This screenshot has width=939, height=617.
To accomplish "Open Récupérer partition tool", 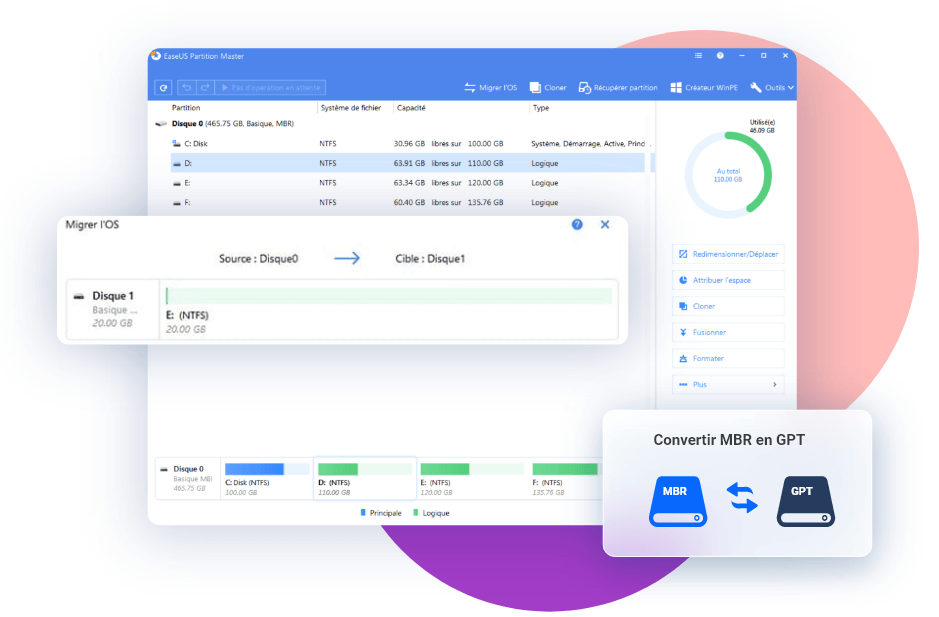I will click(x=618, y=88).
